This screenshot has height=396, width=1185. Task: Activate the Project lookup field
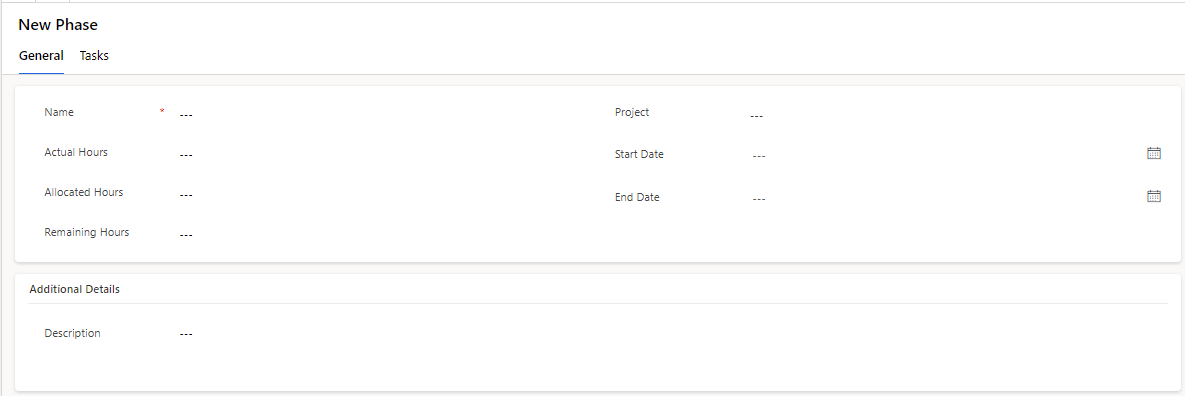(x=956, y=115)
